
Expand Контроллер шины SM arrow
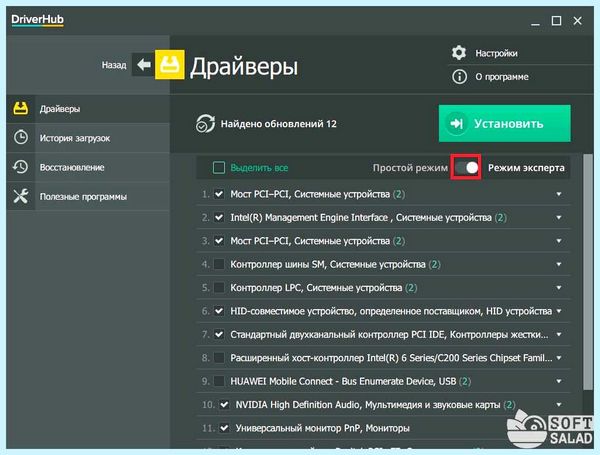pyautogui.click(x=559, y=264)
